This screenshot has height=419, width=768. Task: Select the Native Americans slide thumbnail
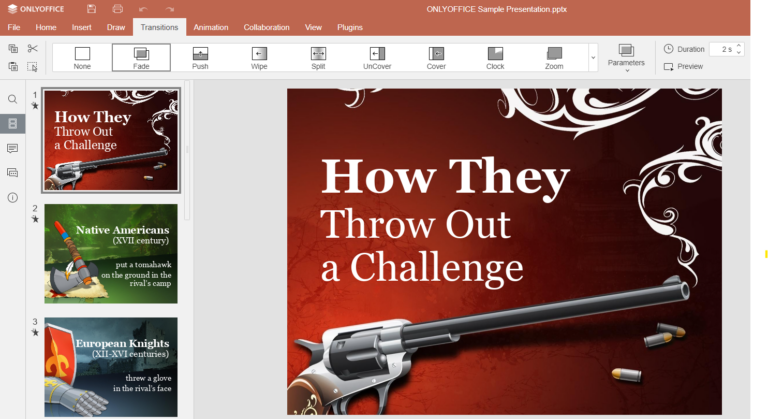click(110, 254)
